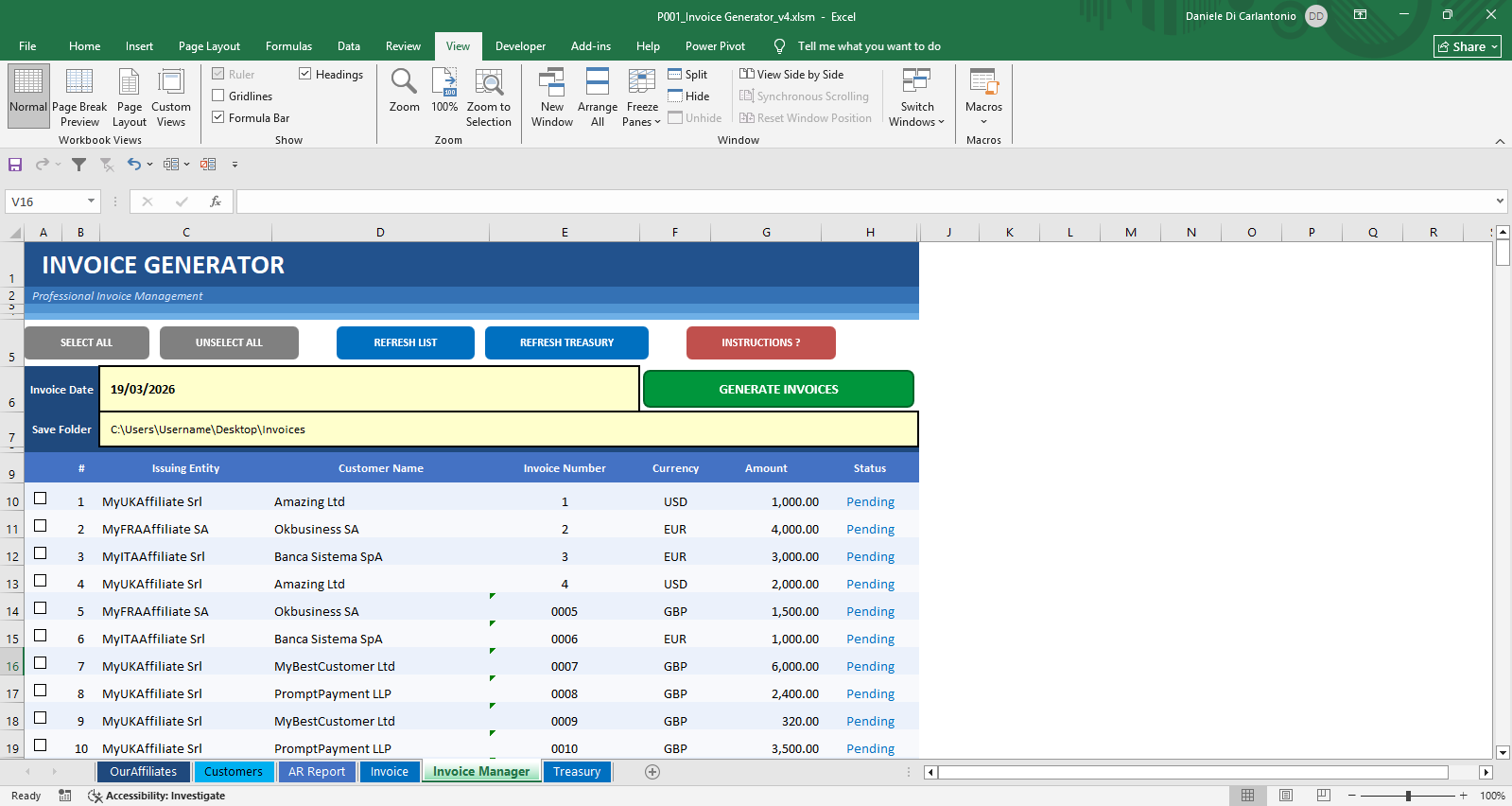Switch to Page Layout view
1512x806 pixels.
[x=130, y=96]
